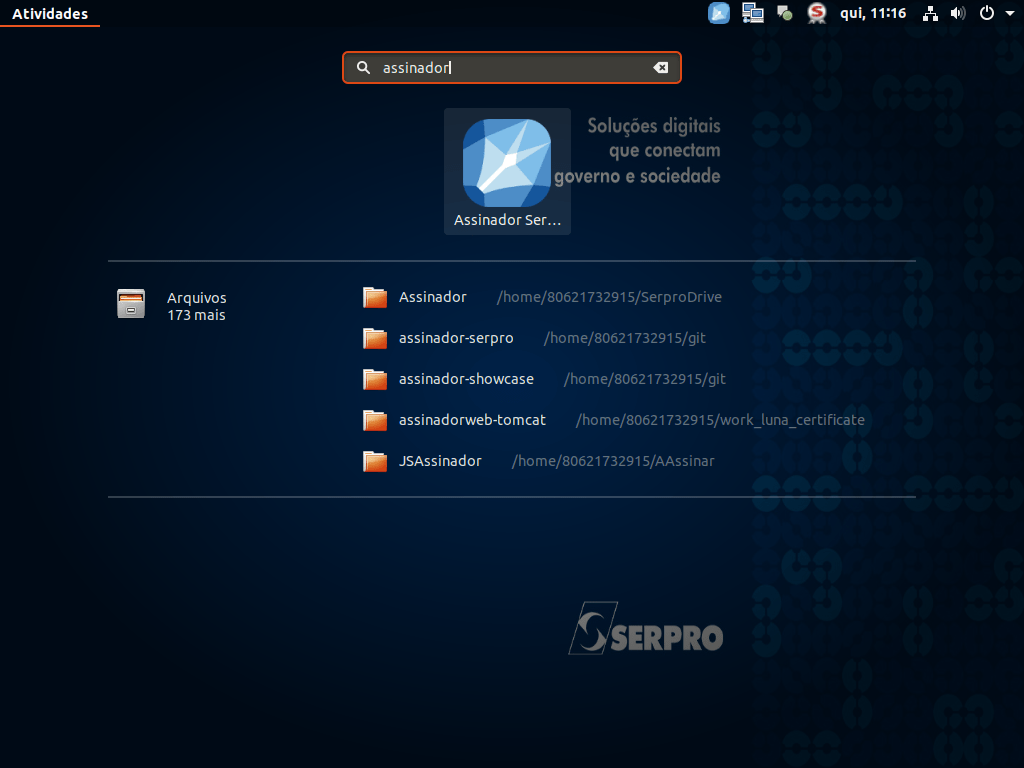Select the assinador-showcase result name
This screenshot has width=1024, height=768.
[x=466, y=379]
